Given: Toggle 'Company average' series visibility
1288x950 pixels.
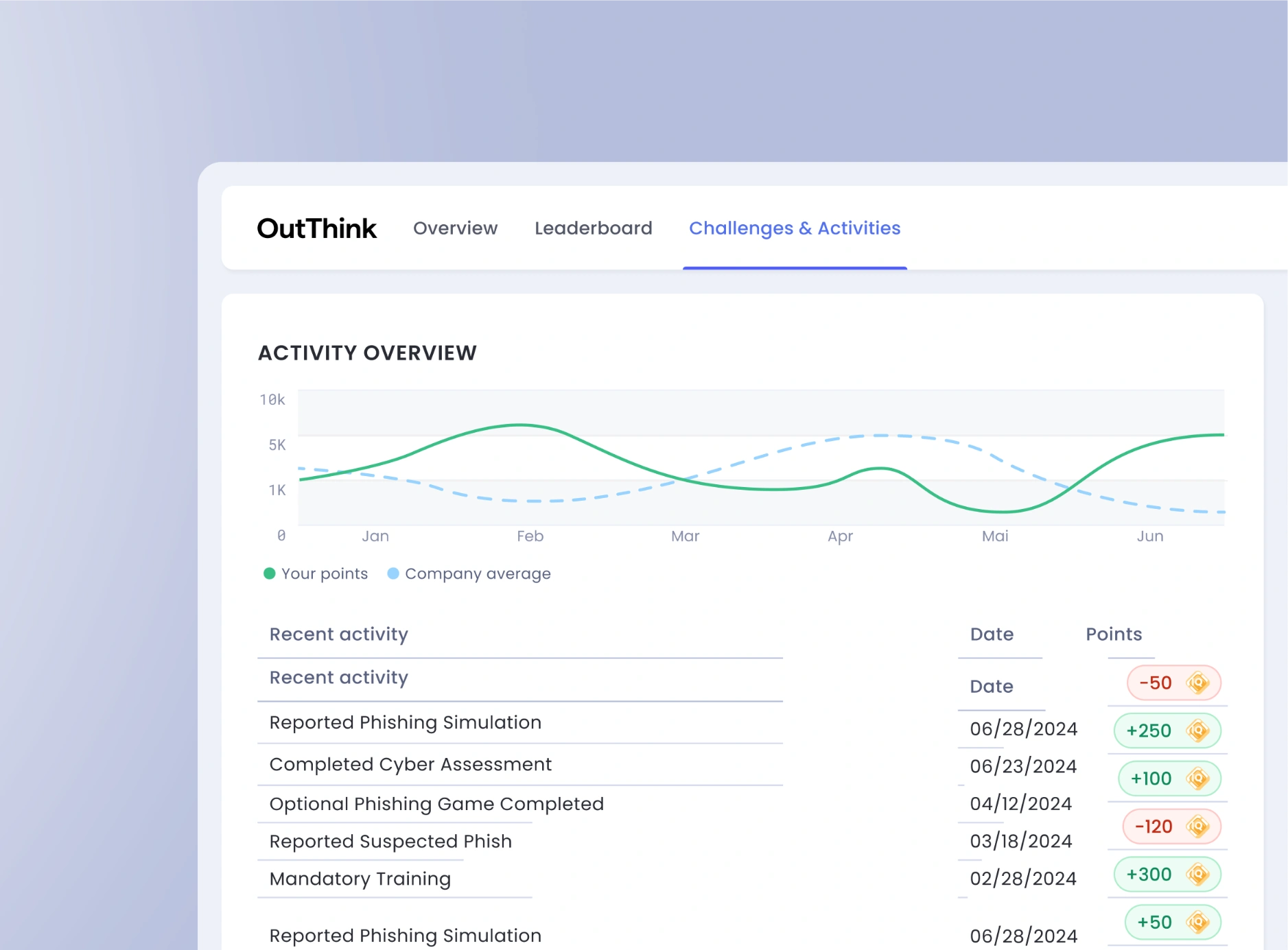Looking at the screenshot, I should point(471,573).
